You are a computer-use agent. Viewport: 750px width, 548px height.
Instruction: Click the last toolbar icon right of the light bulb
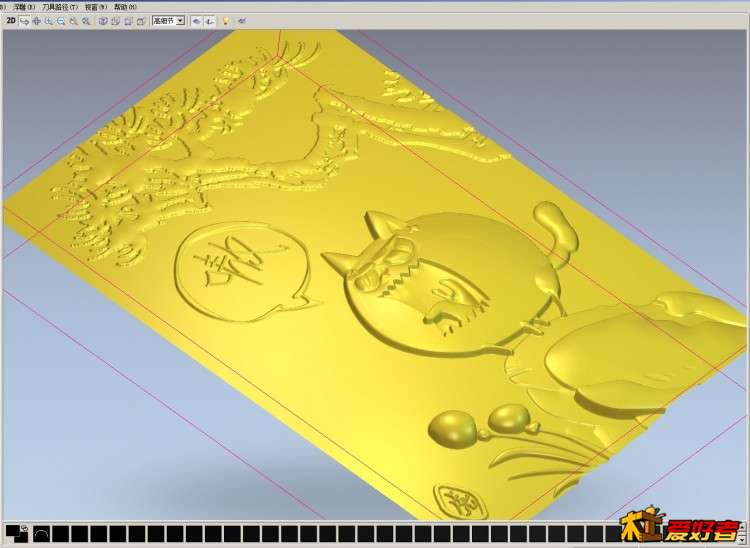tap(242, 21)
